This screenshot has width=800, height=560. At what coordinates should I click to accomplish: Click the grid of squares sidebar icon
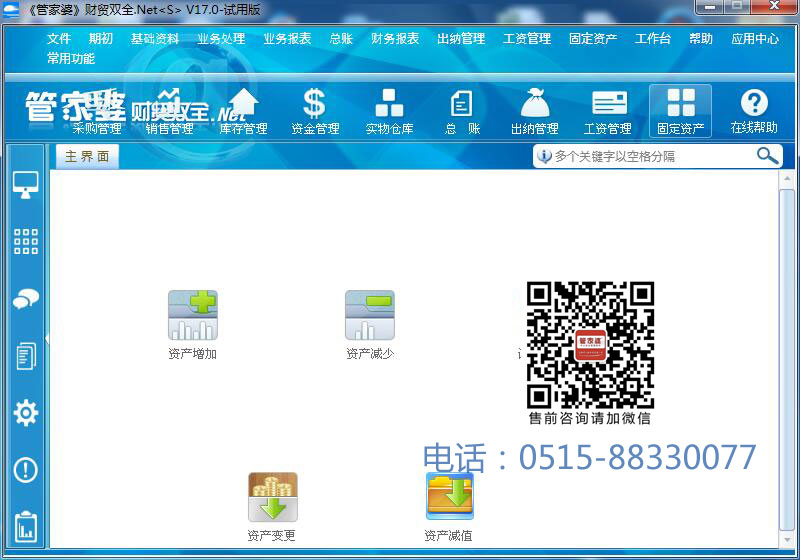click(x=26, y=241)
